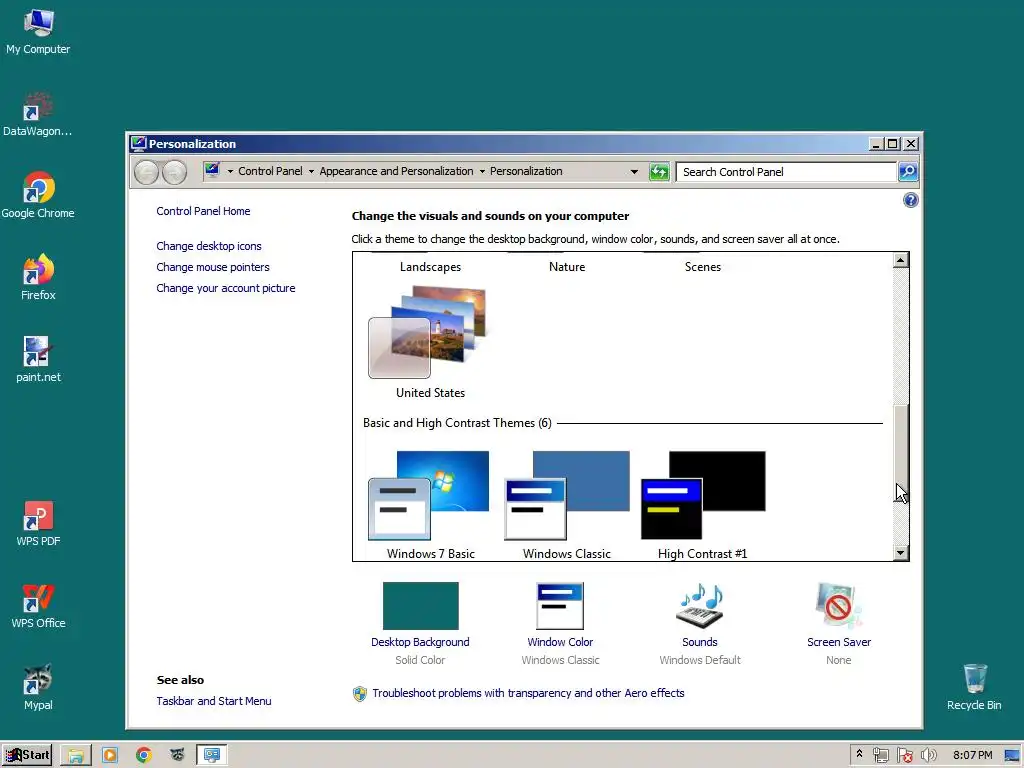Click the Forward navigation arrow
Viewport: 1024px width, 768px height.
pyautogui.click(x=174, y=172)
